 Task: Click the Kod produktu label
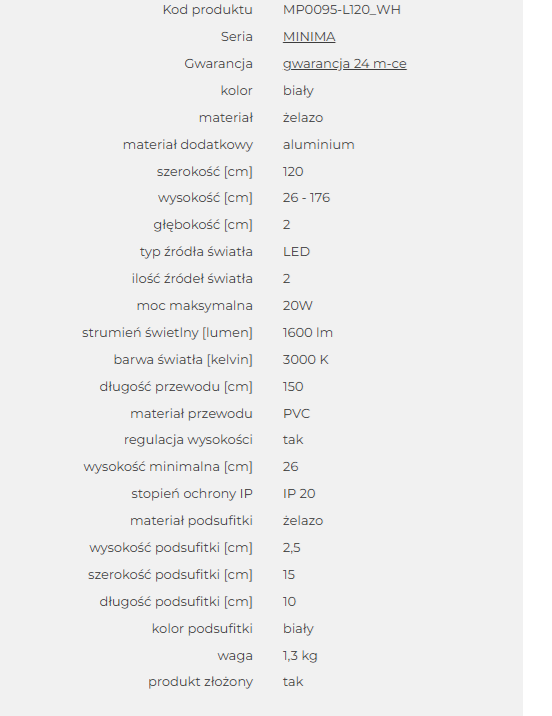tap(208, 10)
